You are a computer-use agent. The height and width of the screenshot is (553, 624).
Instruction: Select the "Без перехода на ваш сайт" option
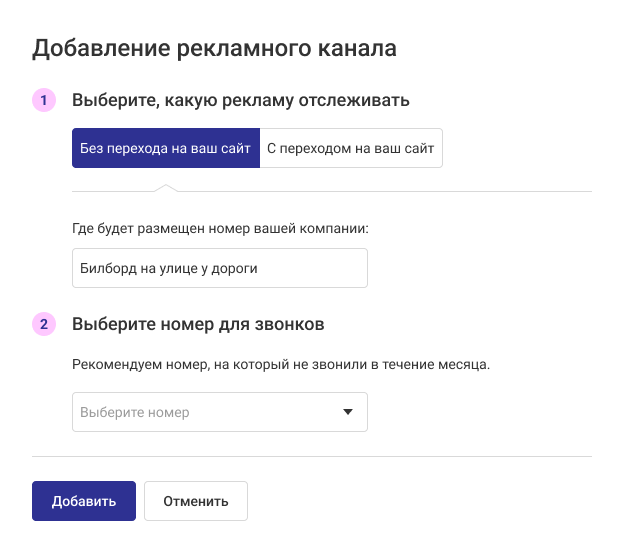click(166, 148)
